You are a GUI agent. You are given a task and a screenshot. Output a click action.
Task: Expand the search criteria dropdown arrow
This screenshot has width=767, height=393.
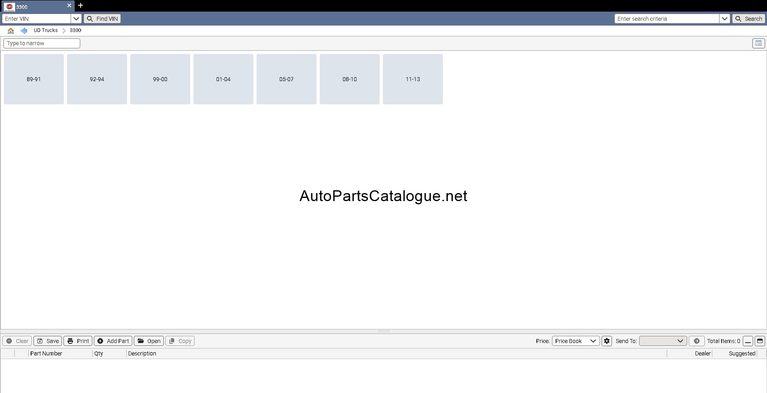[725, 19]
